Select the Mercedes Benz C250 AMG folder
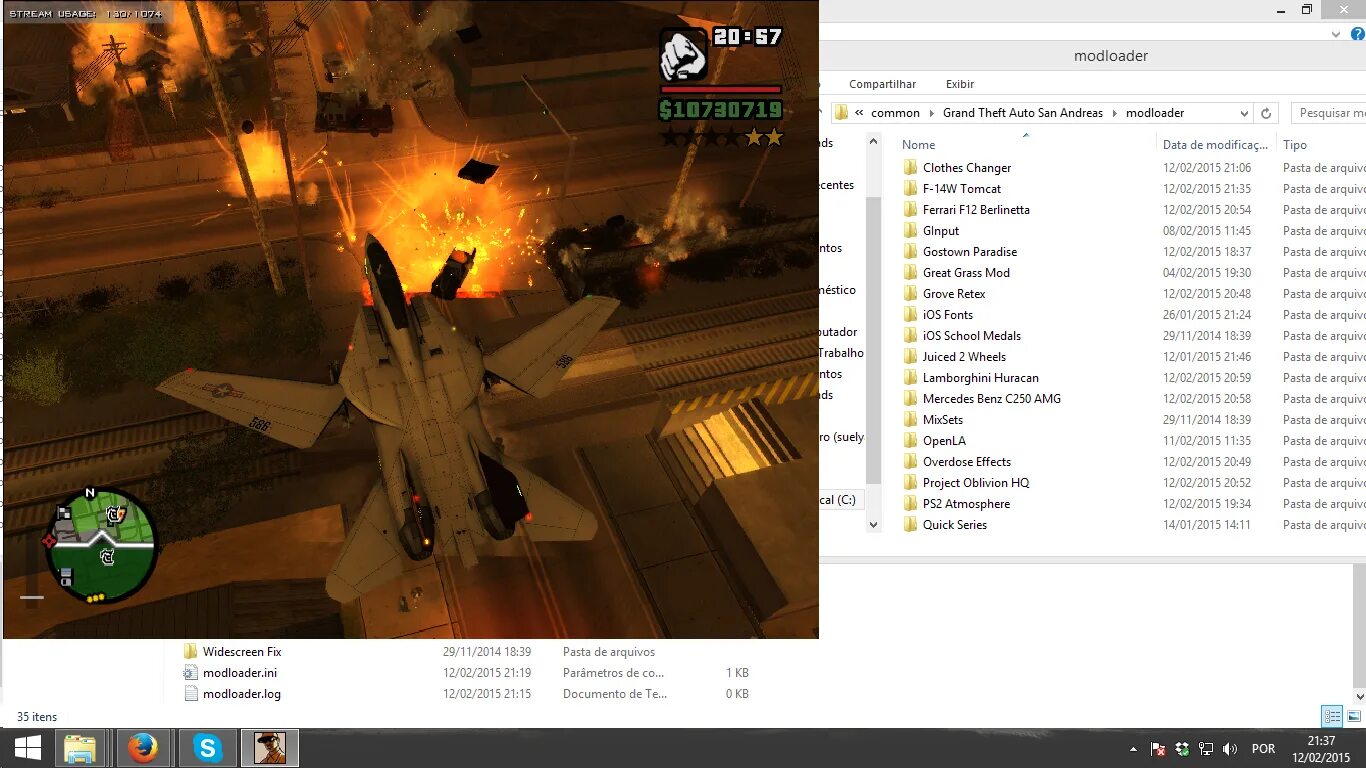1366x768 pixels. pyautogui.click(x=992, y=399)
